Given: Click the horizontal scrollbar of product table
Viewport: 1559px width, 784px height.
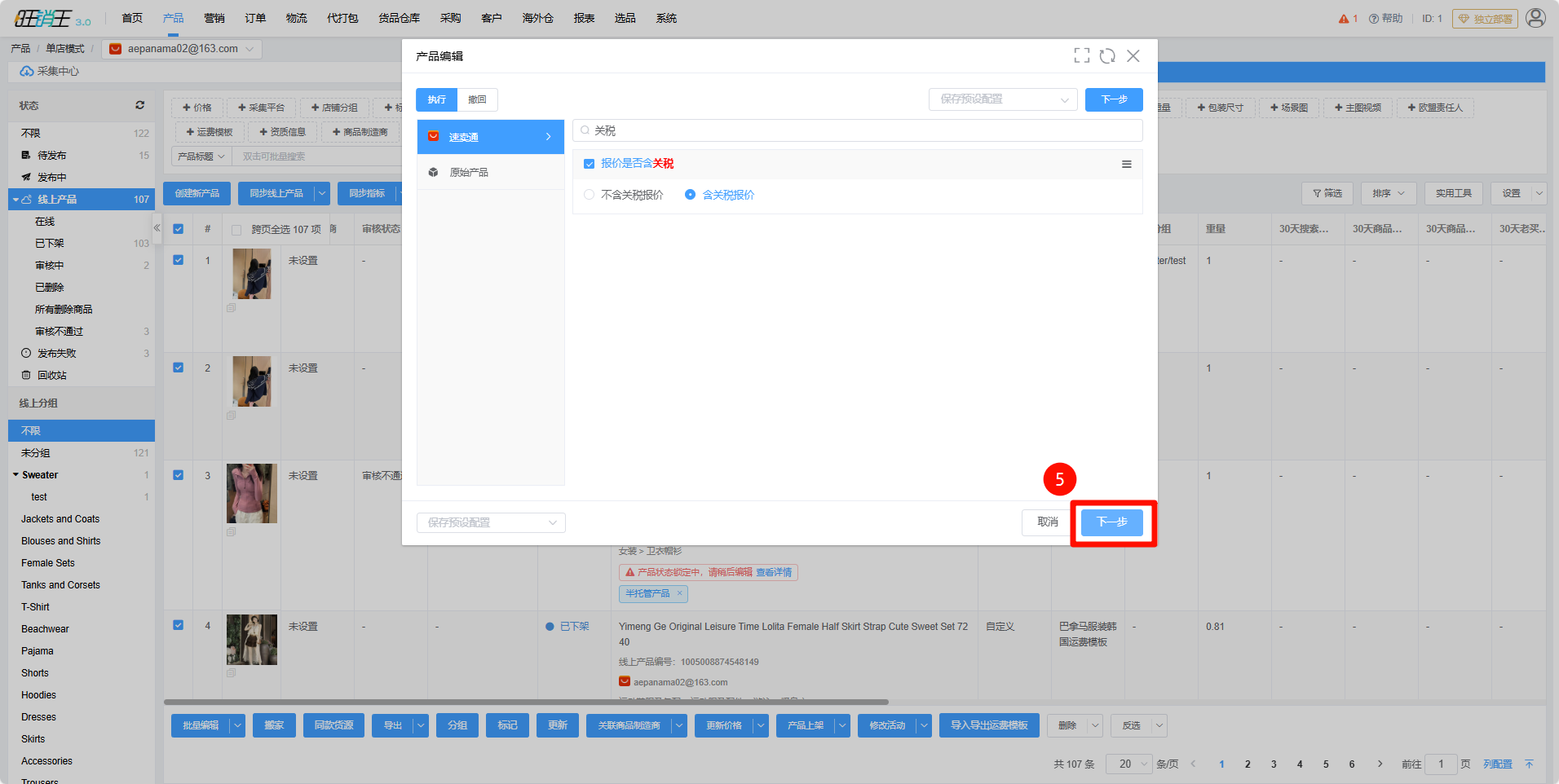Looking at the screenshot, I should [526, 702].
